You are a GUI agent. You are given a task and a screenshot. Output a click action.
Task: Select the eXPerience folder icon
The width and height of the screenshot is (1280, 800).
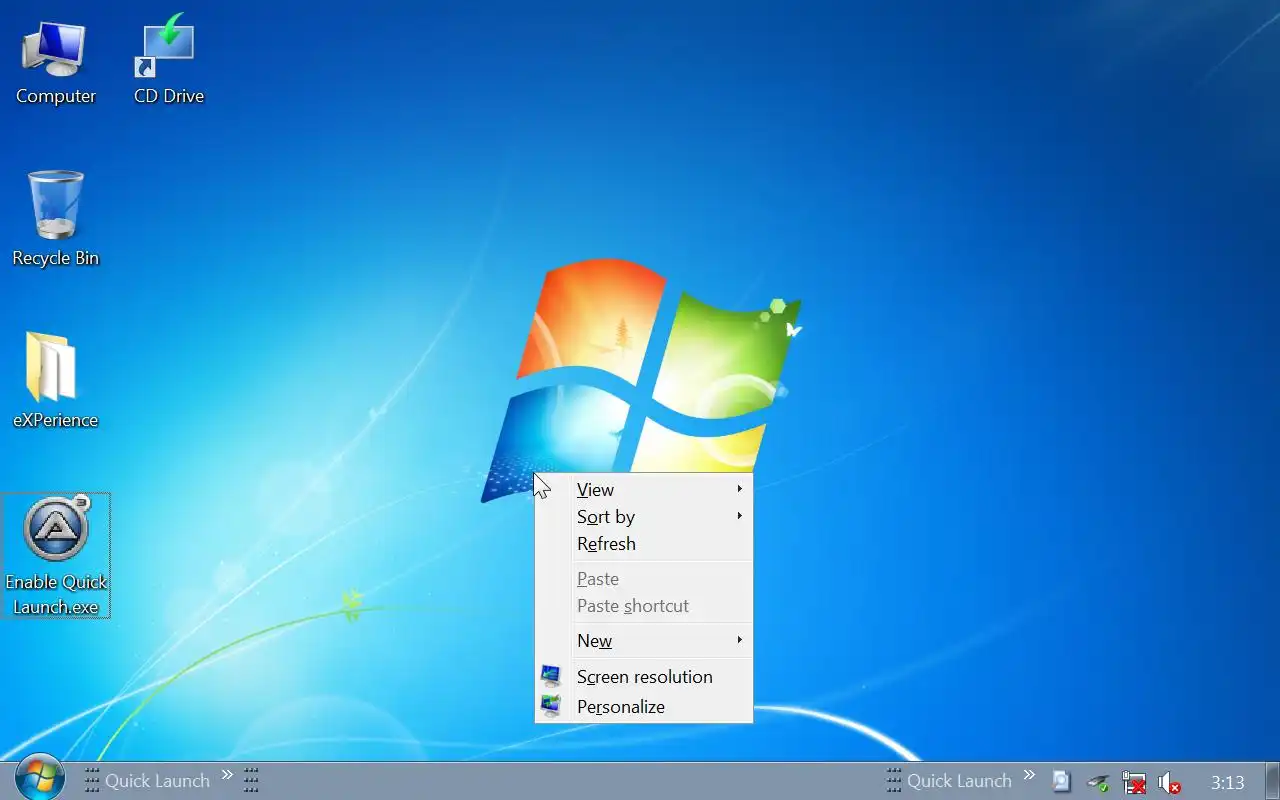55,381
